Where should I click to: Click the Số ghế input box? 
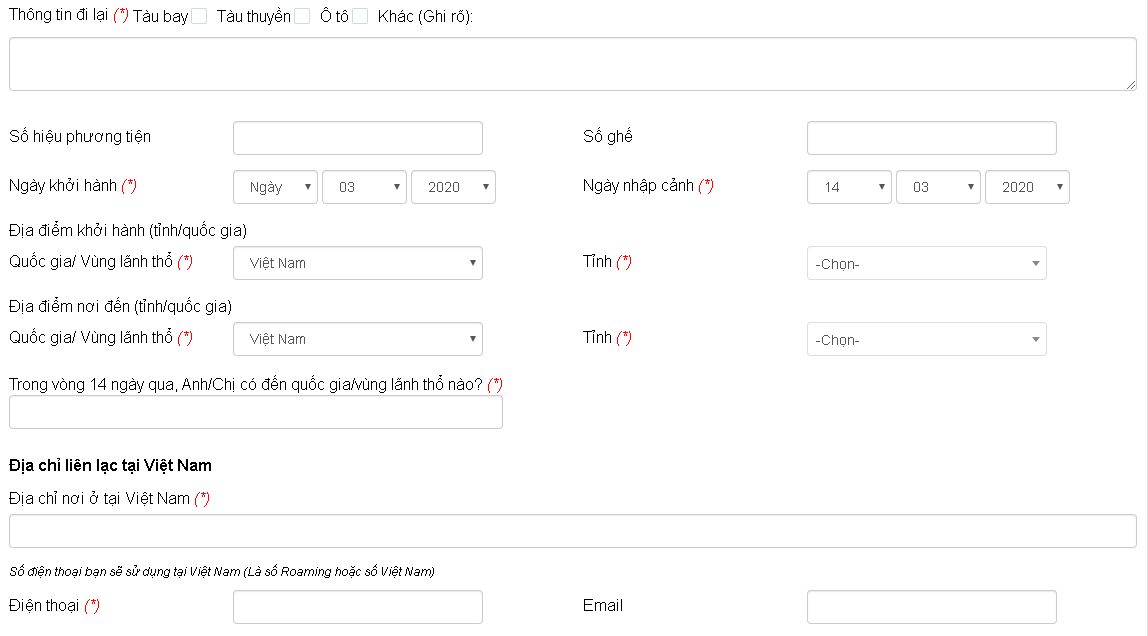click(x=932, y=138)
